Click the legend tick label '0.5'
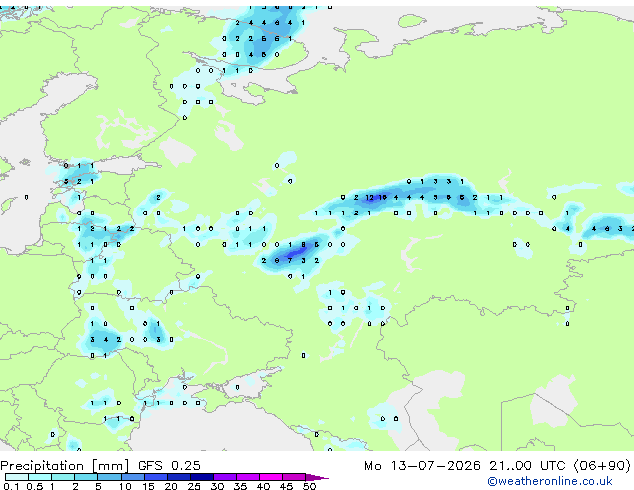The width and height of the screenshot is (634, 490). click(35, 486)
